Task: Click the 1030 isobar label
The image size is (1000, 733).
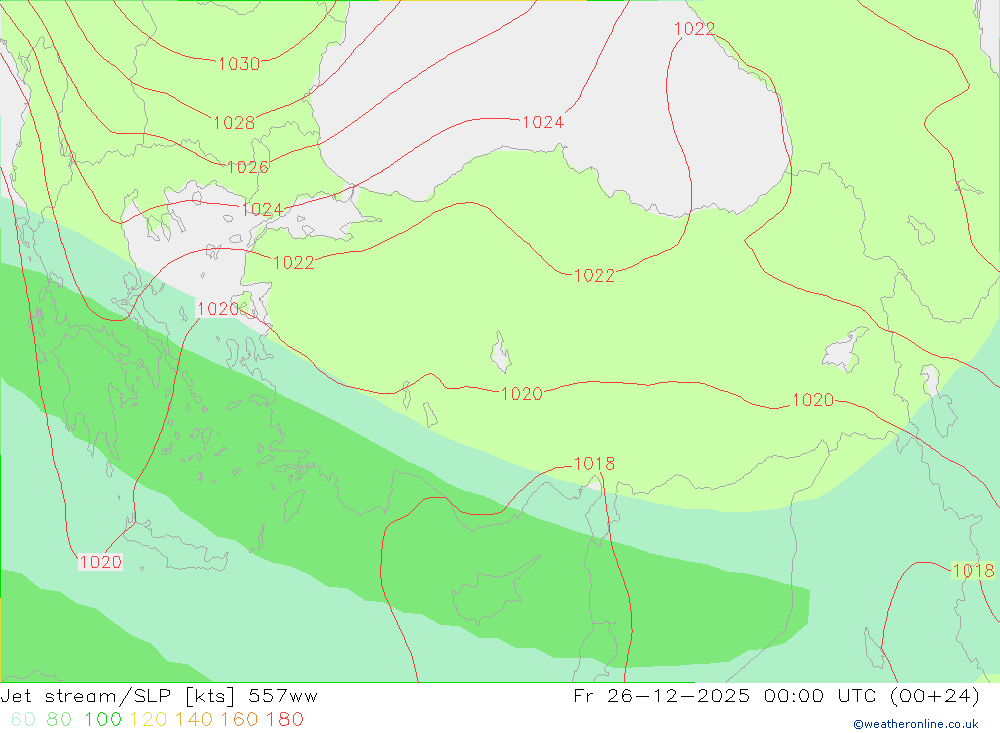Action: pos(239,64)
